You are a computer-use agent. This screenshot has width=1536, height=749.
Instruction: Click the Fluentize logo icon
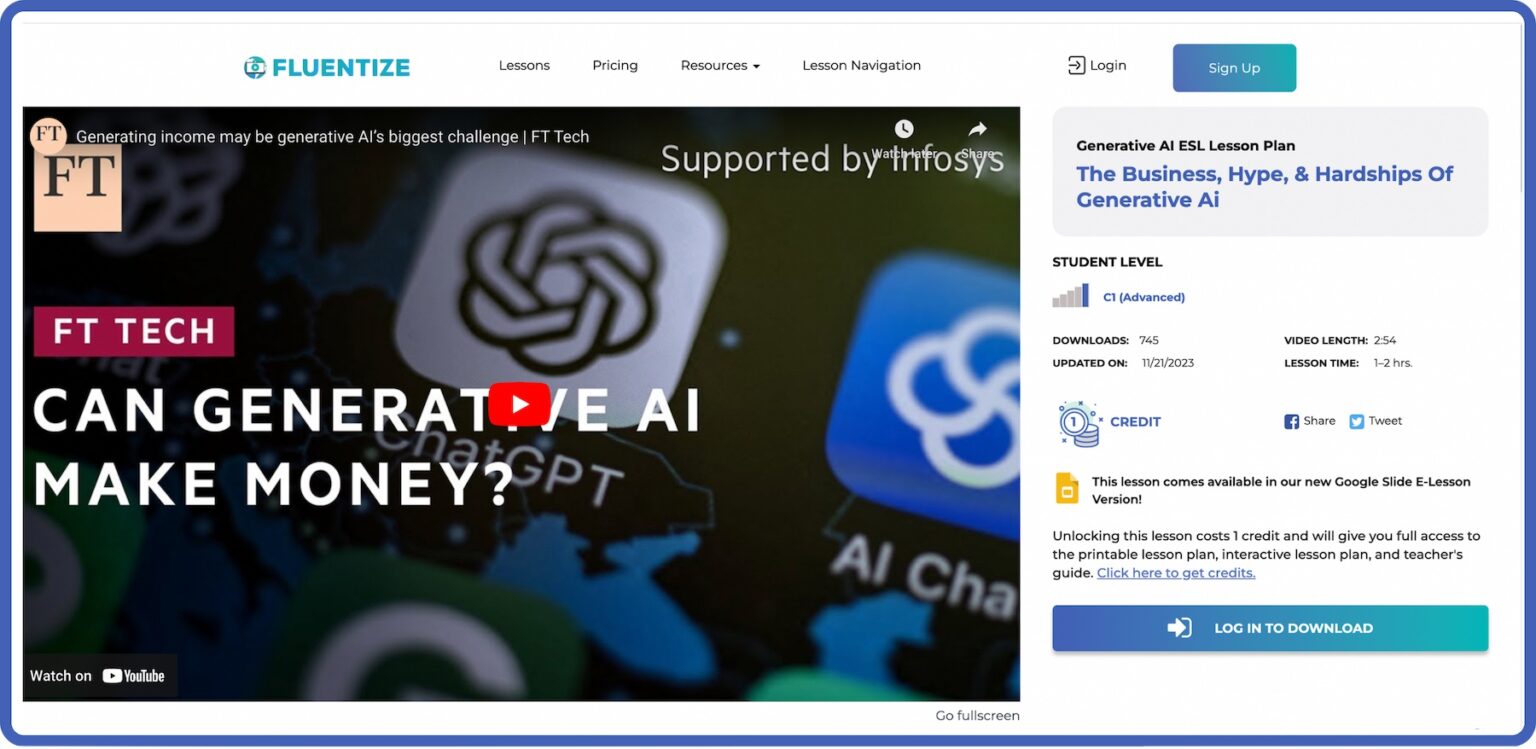[255, 67]
